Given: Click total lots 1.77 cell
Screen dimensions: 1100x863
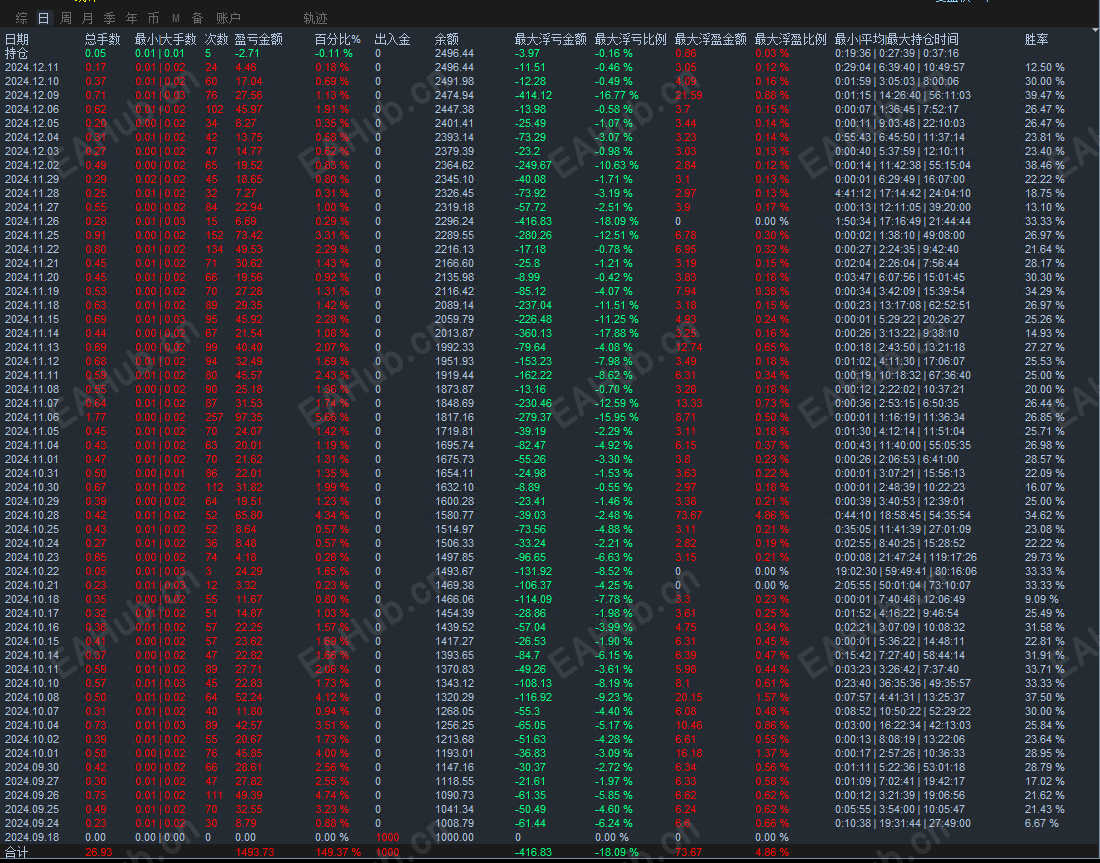Looking at the screenshot, I should [x=95, y=417].
